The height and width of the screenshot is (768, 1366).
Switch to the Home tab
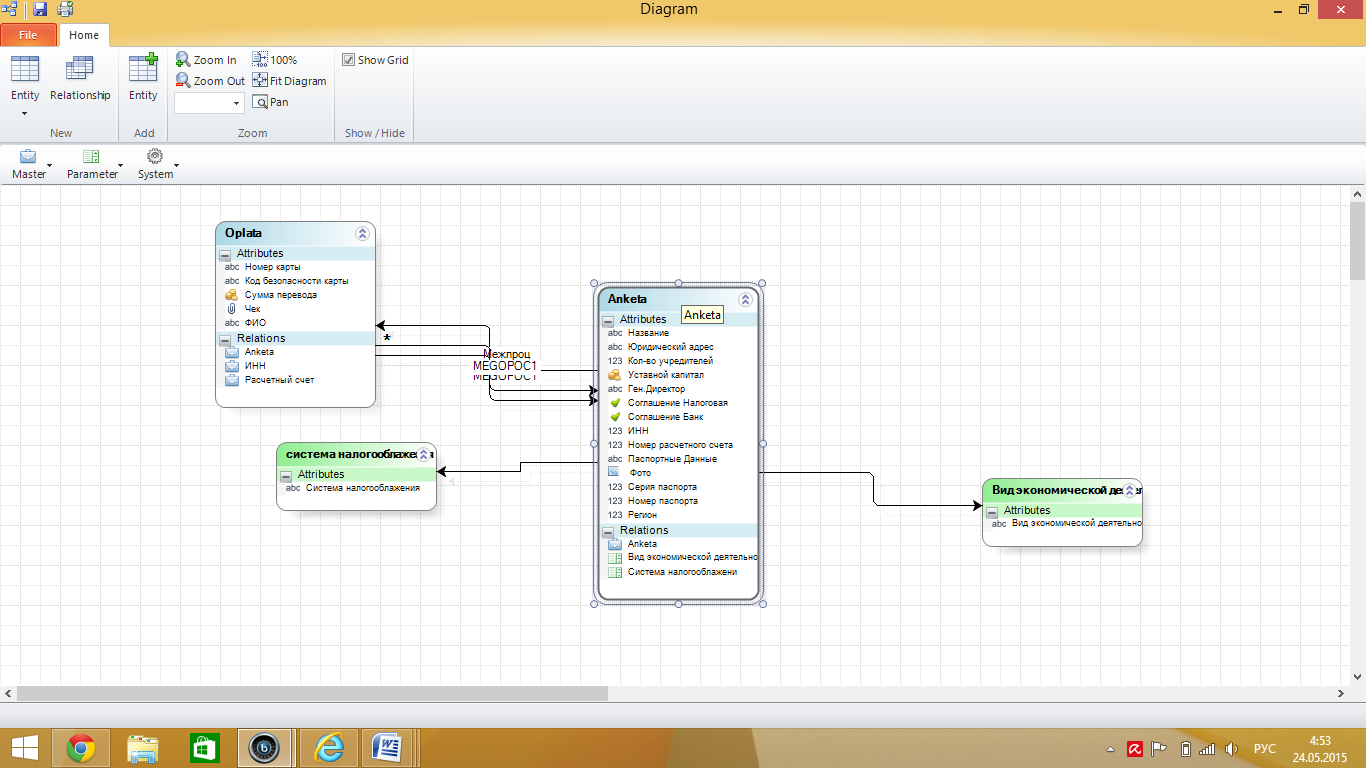84,35
